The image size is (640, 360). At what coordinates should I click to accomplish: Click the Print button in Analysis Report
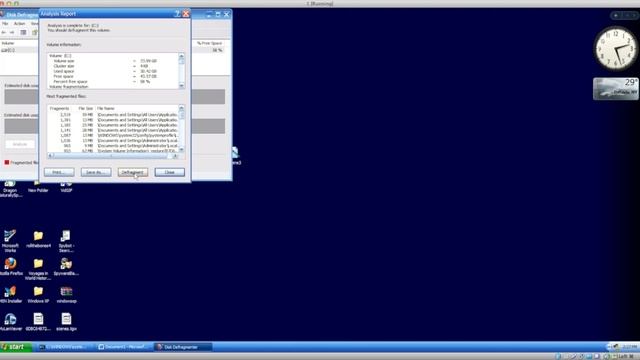click(x=59, y=172)
